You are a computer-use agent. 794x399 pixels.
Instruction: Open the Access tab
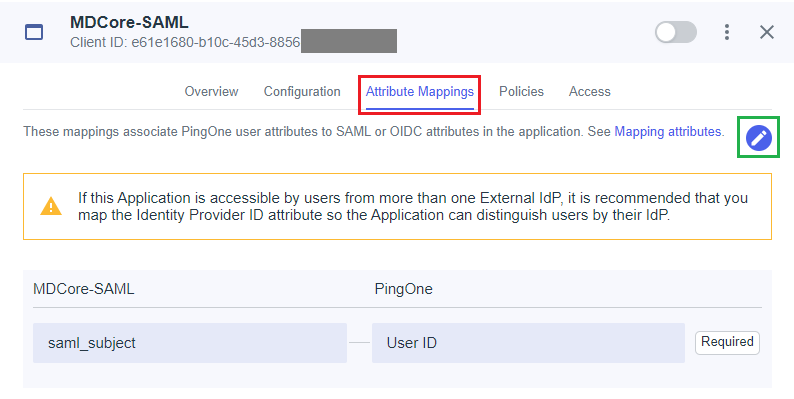click(x=589, y=92)
